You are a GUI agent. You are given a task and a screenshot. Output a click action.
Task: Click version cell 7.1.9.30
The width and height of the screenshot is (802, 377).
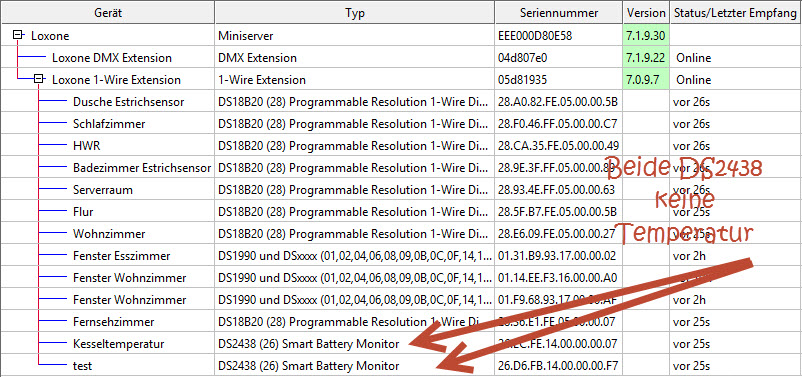645,36
